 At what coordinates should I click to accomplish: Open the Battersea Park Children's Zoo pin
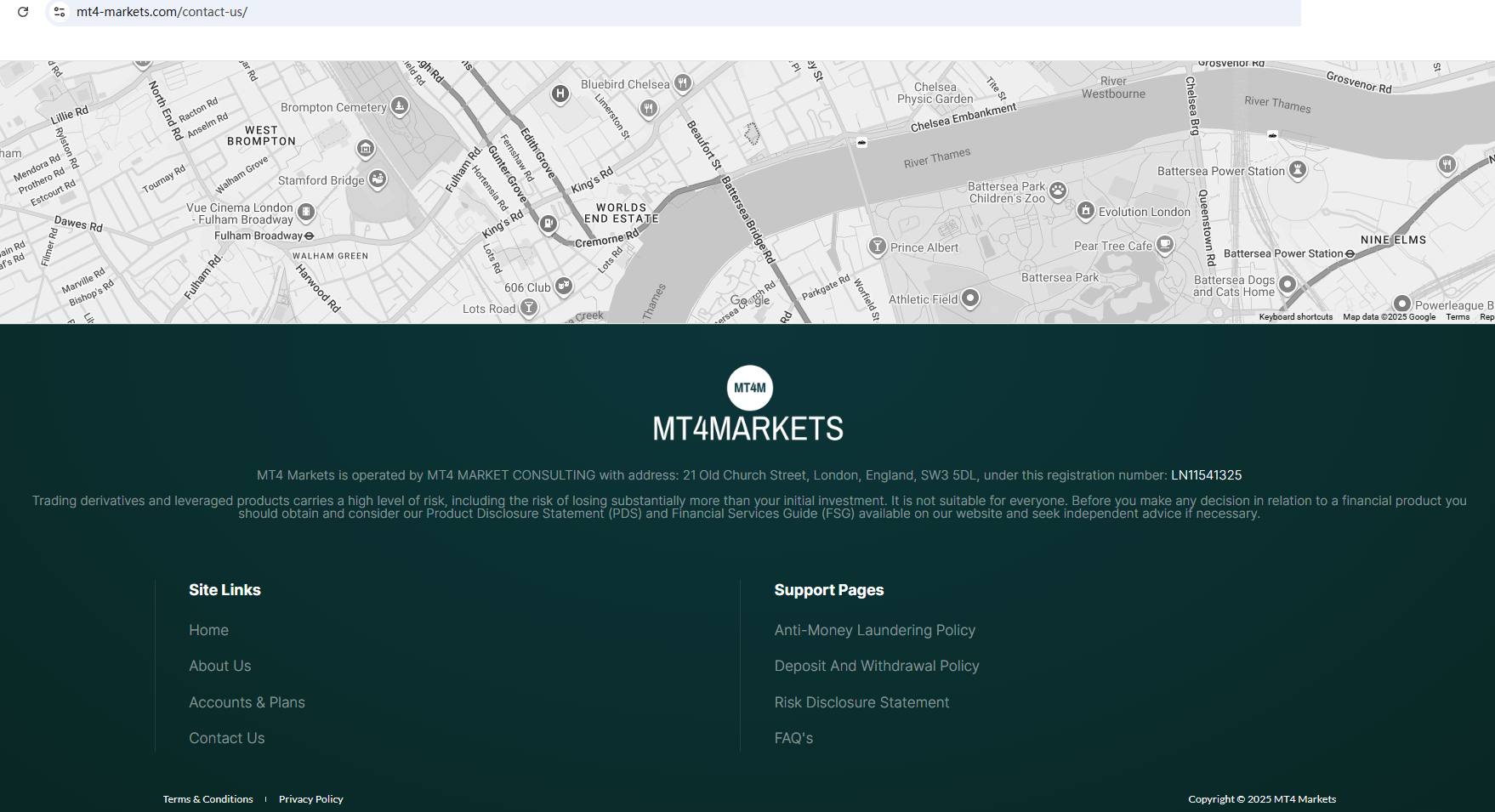point(1058,190)
